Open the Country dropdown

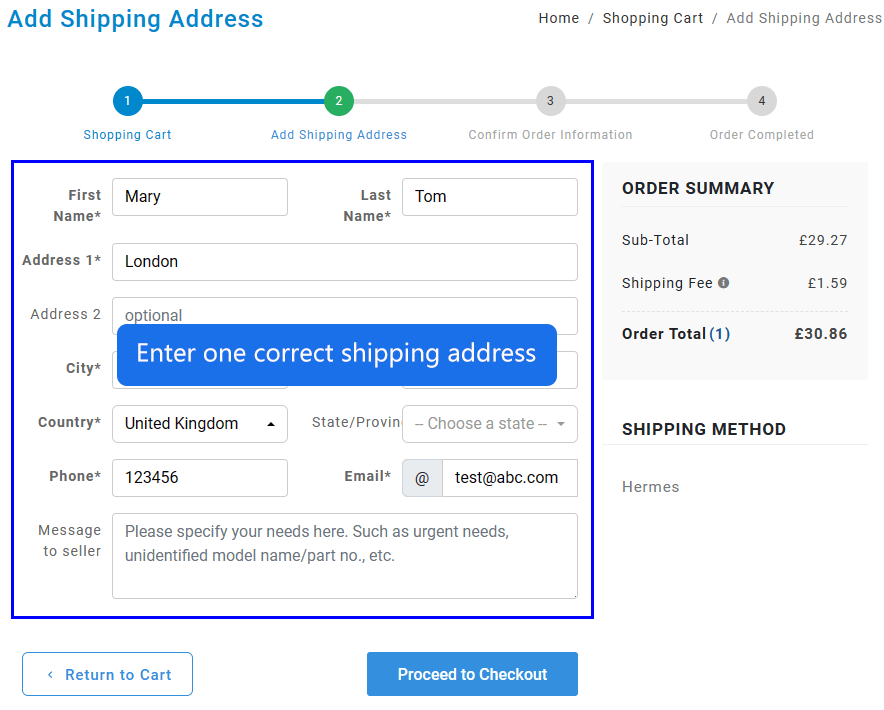click(200, 424)
